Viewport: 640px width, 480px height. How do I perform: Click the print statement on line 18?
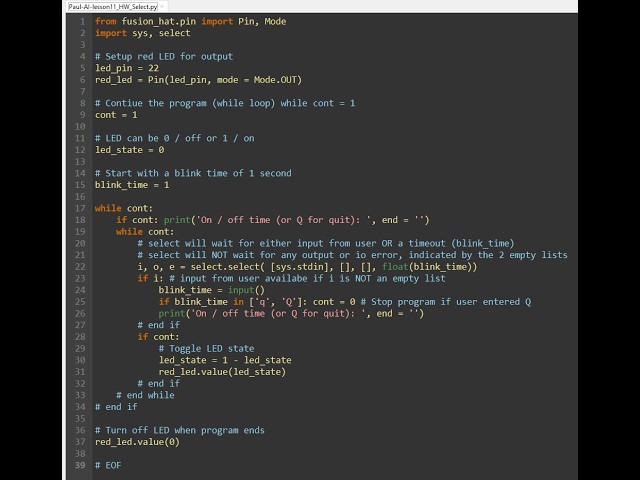click(296, 220)
